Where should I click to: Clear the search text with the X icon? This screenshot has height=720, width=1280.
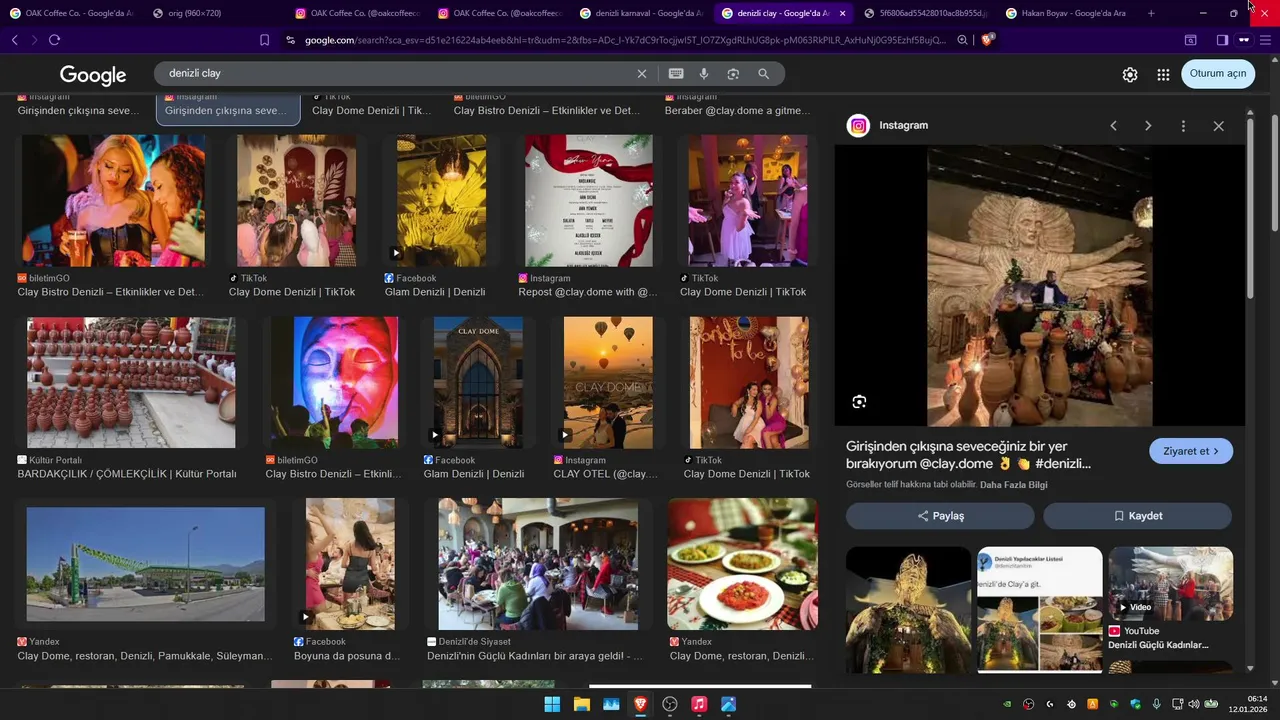tap(642, 74)
